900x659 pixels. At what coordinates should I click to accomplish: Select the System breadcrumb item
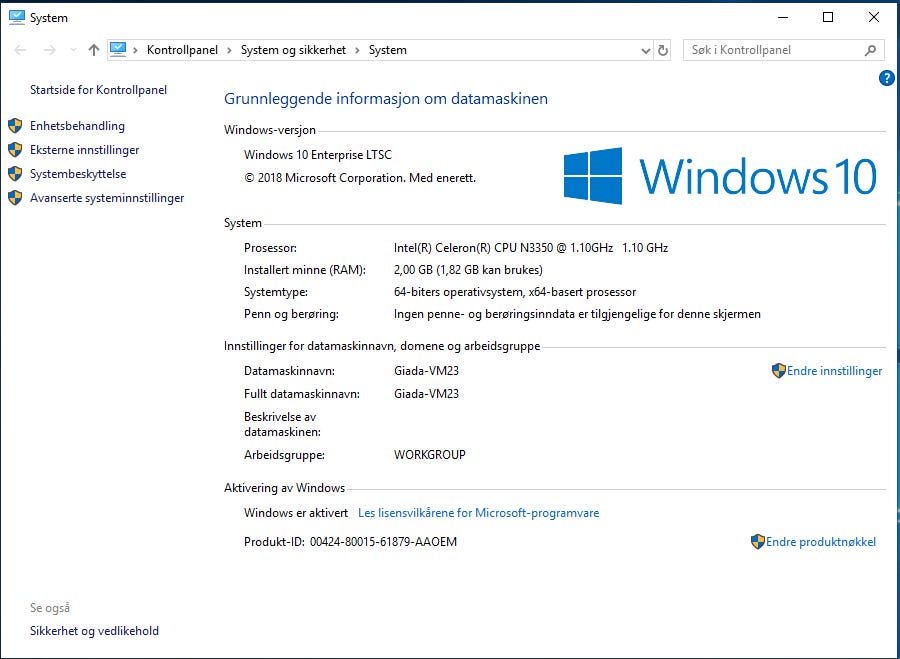pos(387,50)
